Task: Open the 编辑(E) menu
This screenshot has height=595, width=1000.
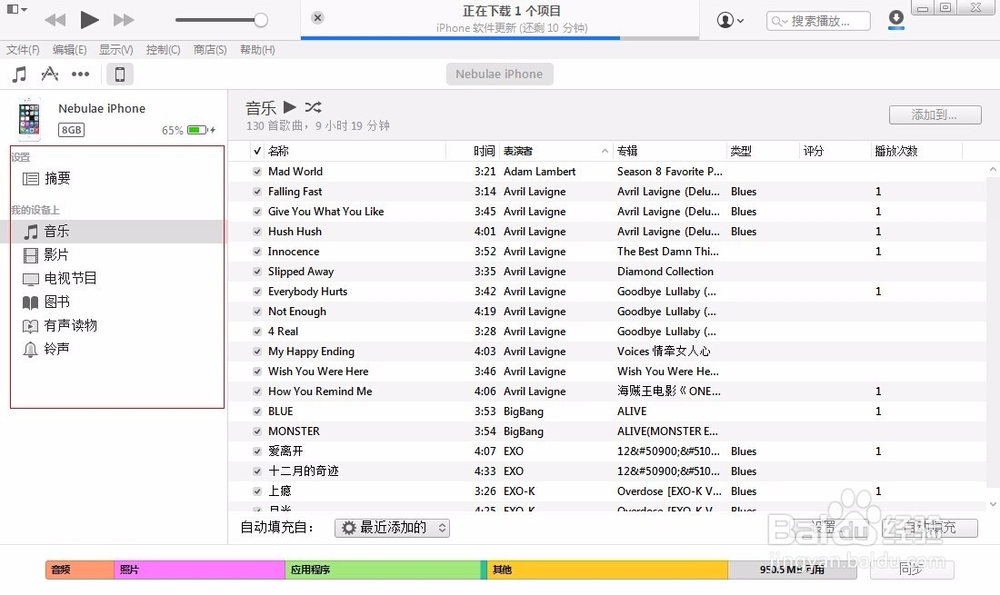Action: coord(70,50)
